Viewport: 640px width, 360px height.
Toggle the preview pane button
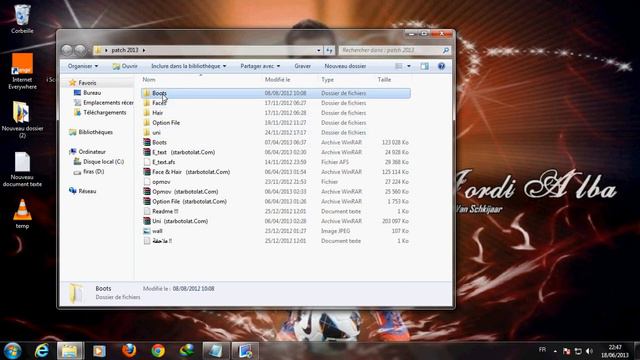point(424,66)
